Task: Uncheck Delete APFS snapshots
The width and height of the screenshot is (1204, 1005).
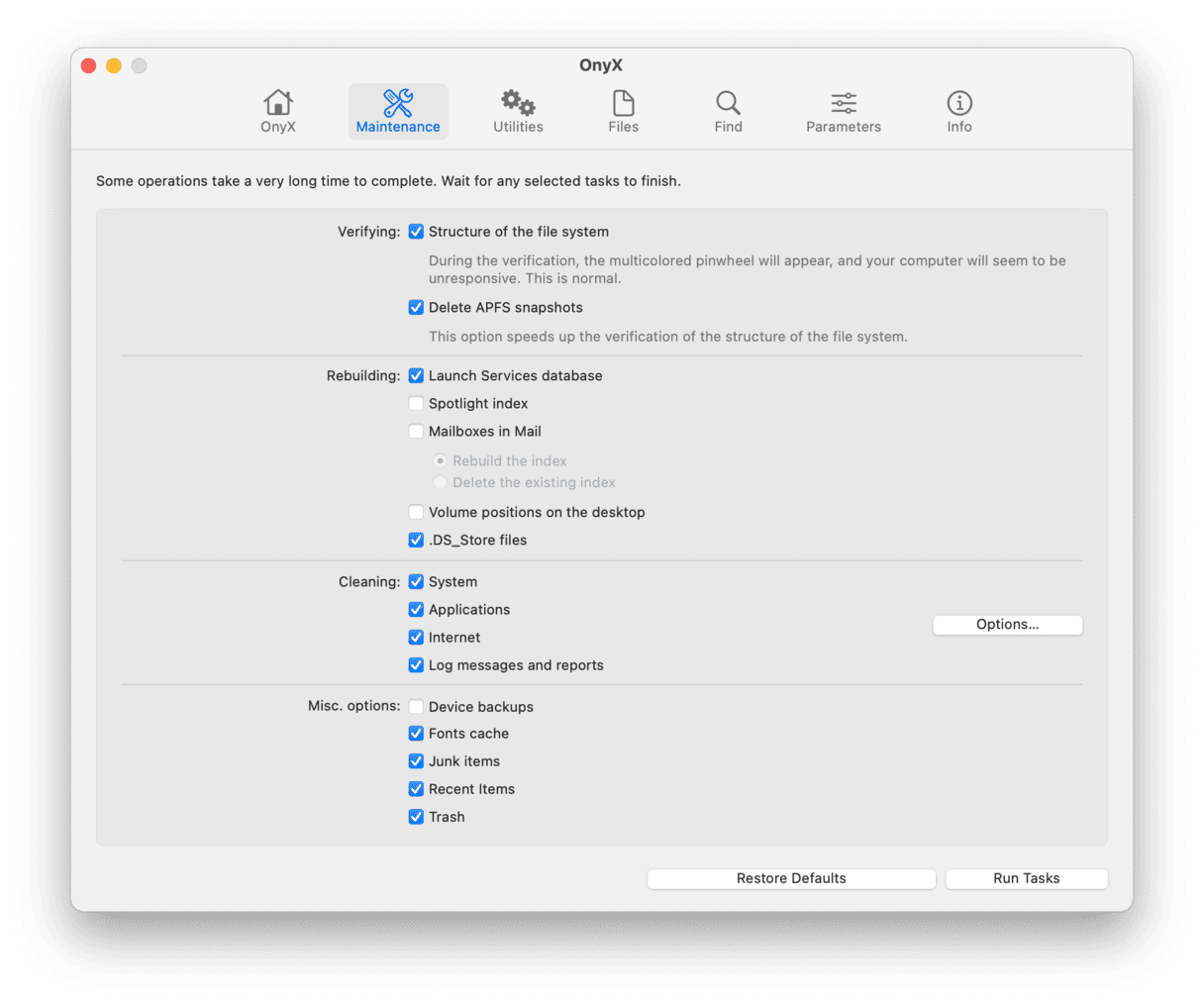Action: pos(416,308)
